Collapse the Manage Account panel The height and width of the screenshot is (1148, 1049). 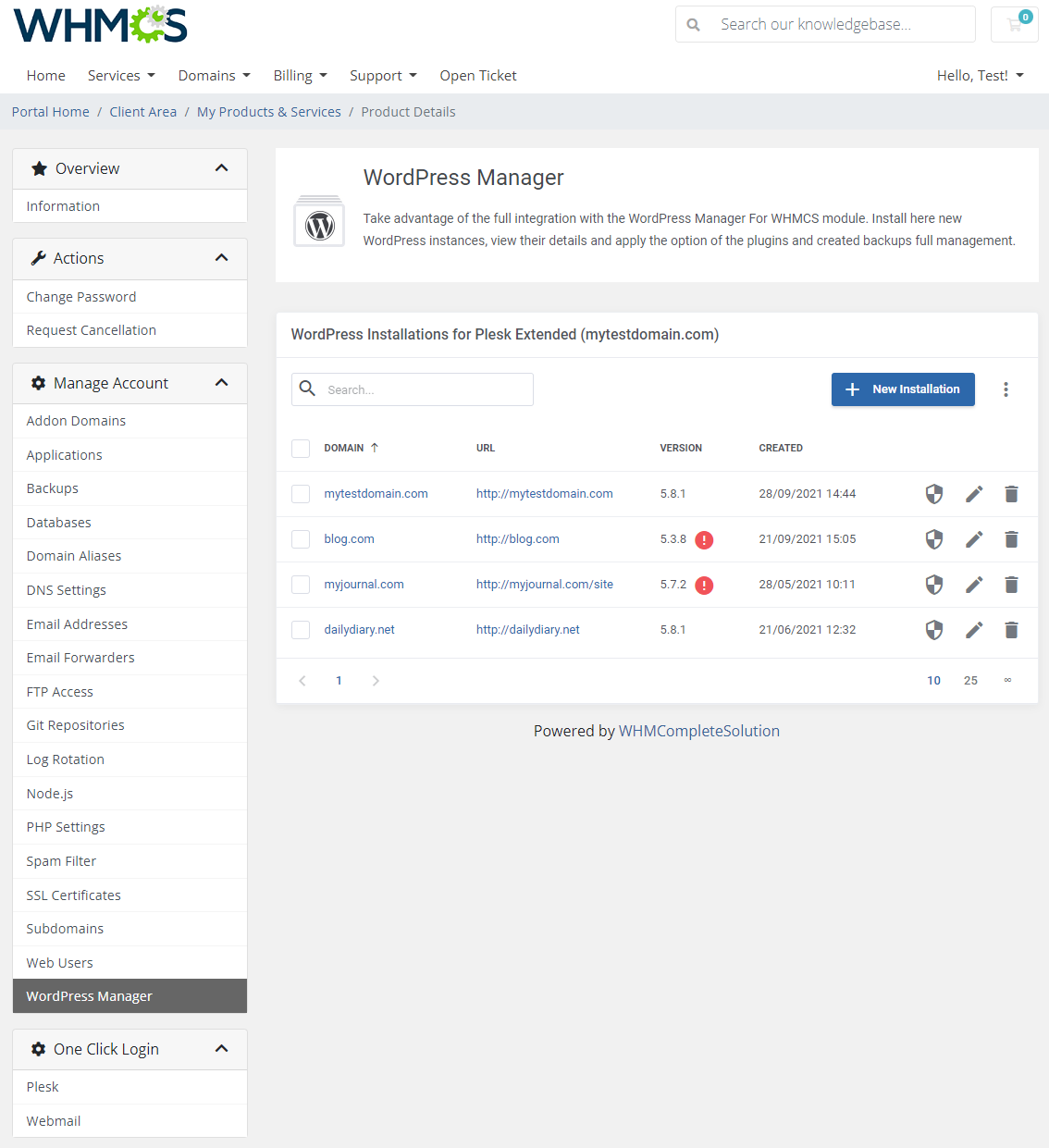tap(221, 383)
